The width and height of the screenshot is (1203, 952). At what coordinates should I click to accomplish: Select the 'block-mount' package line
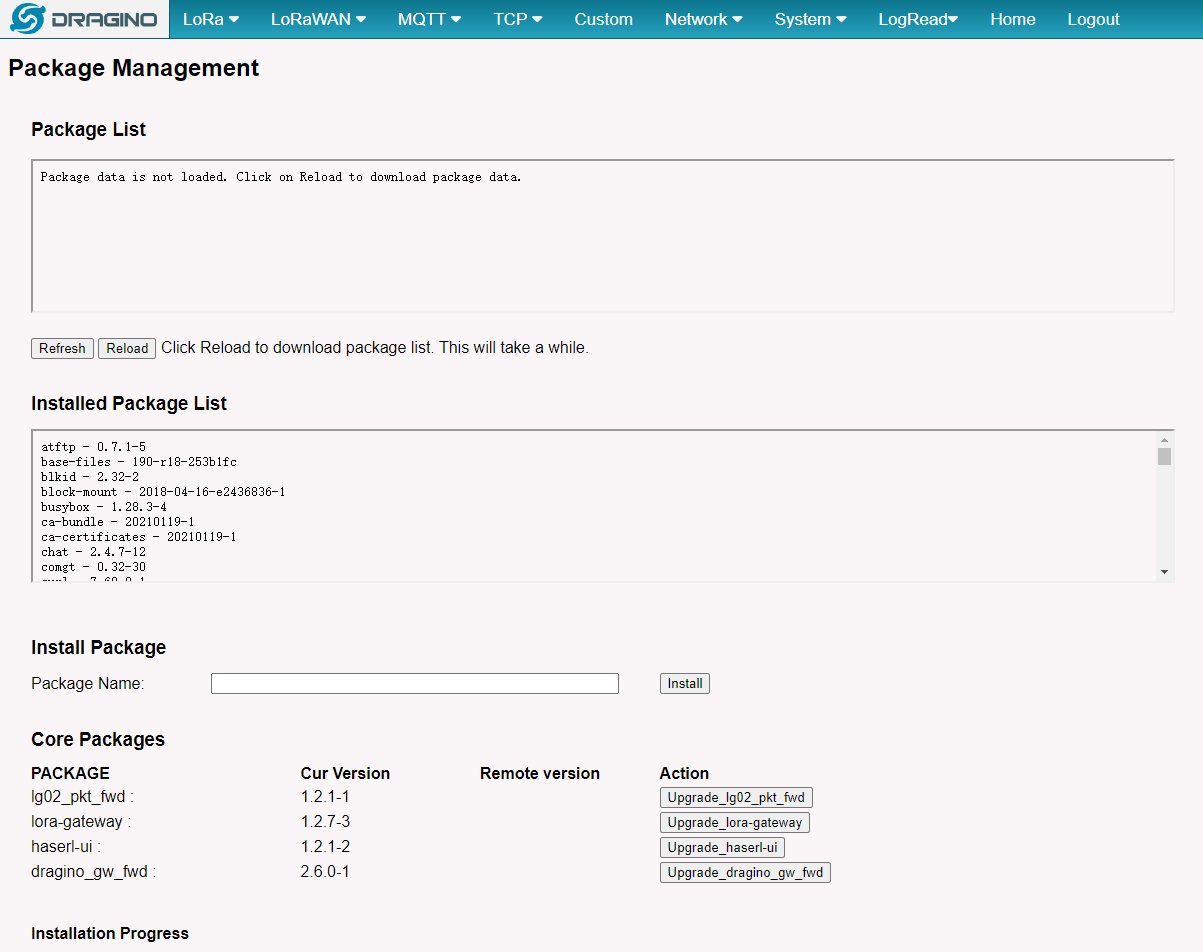163,492
